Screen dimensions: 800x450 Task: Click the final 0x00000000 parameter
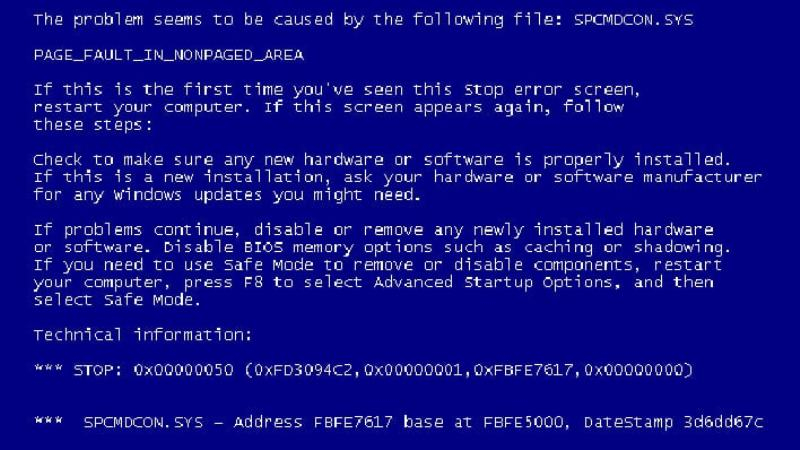[x=633, y=370]
